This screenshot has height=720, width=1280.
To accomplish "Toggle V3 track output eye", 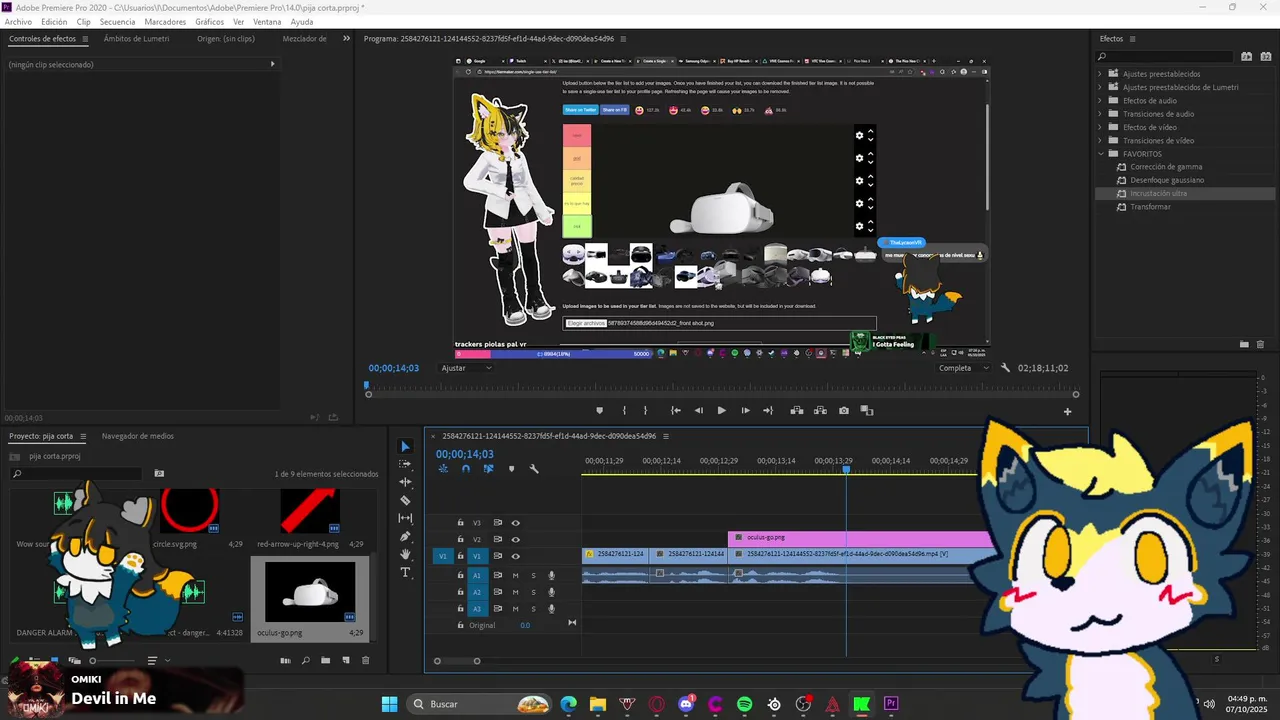I will tap(516, 523).
